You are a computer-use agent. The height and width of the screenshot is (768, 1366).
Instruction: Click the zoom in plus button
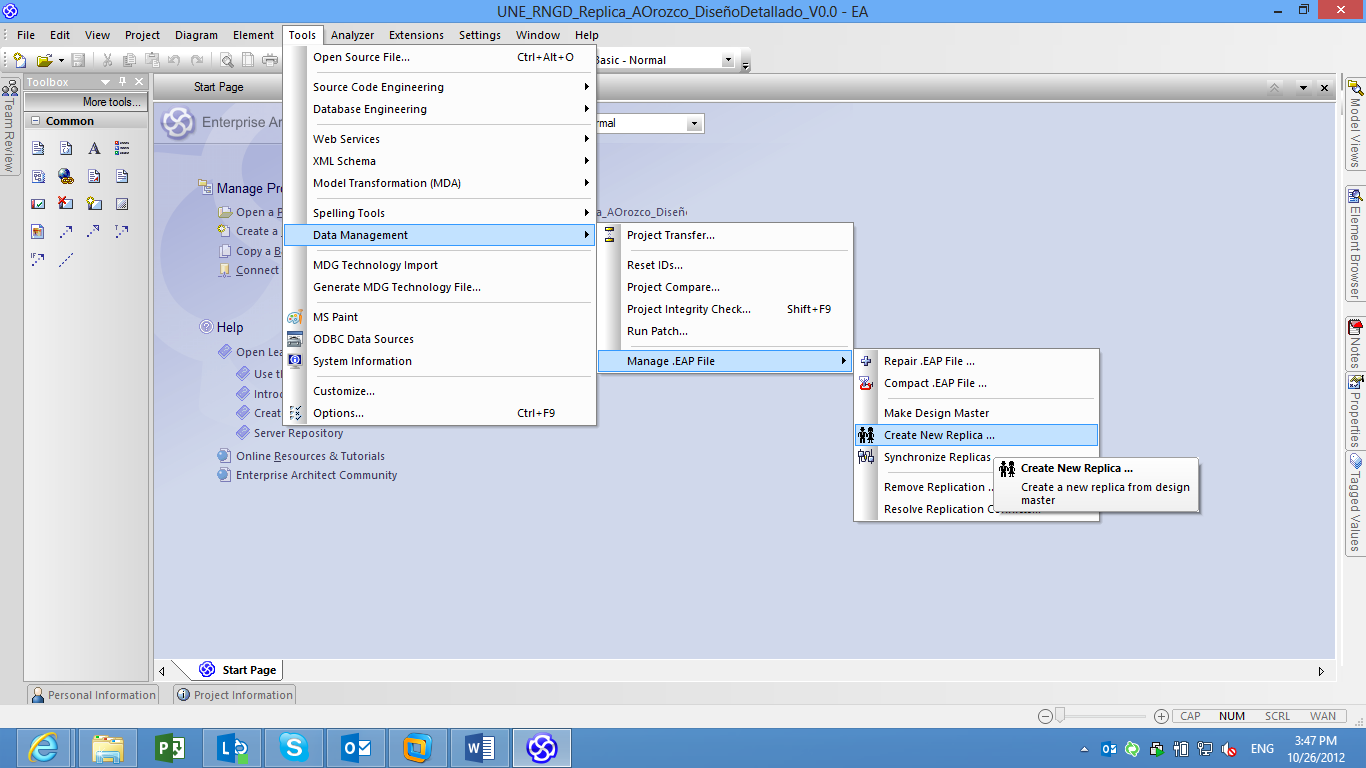[1161, 716]
